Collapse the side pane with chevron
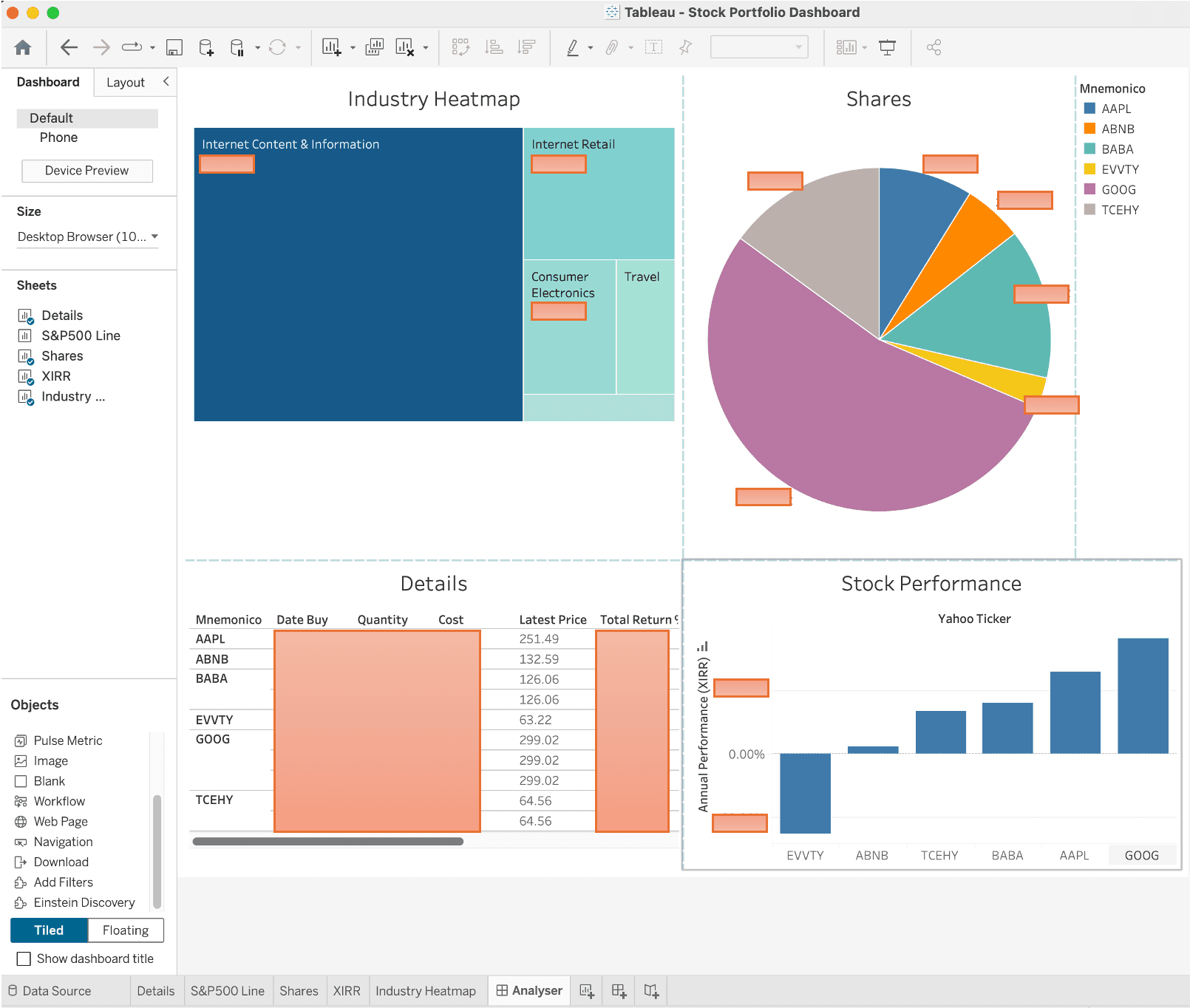Viewport: 1190px width, 1008px height. (166, 81)
